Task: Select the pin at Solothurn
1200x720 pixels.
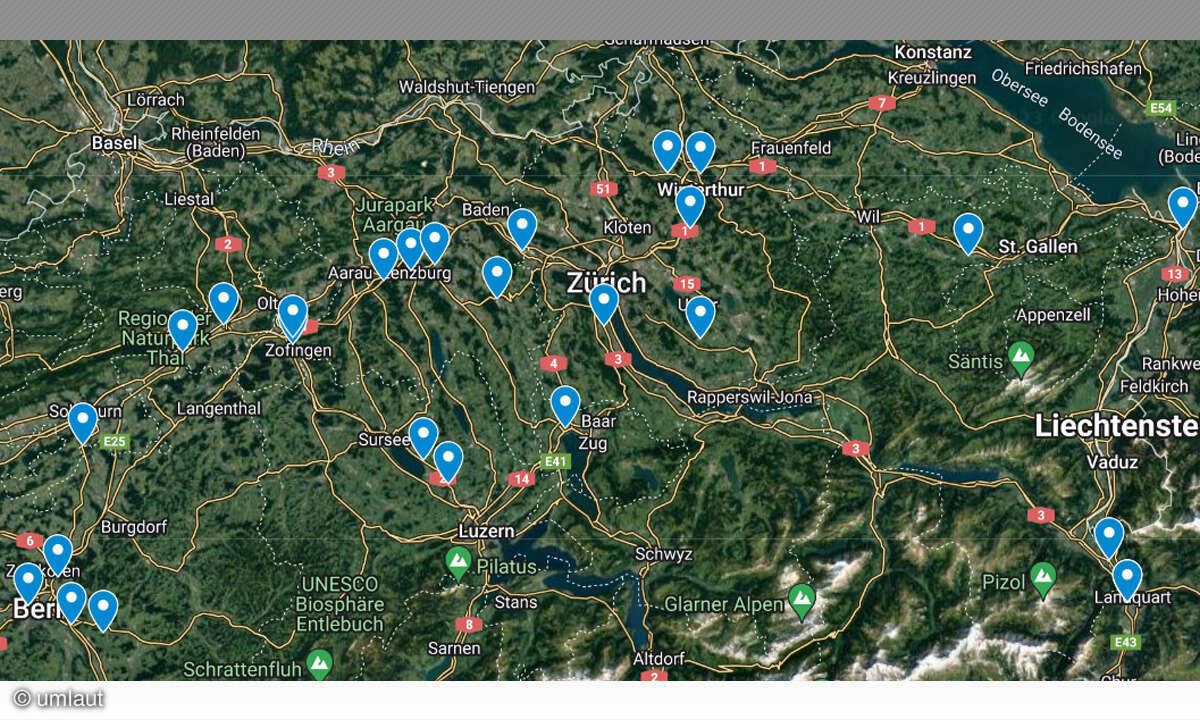Action: (83, 422)
